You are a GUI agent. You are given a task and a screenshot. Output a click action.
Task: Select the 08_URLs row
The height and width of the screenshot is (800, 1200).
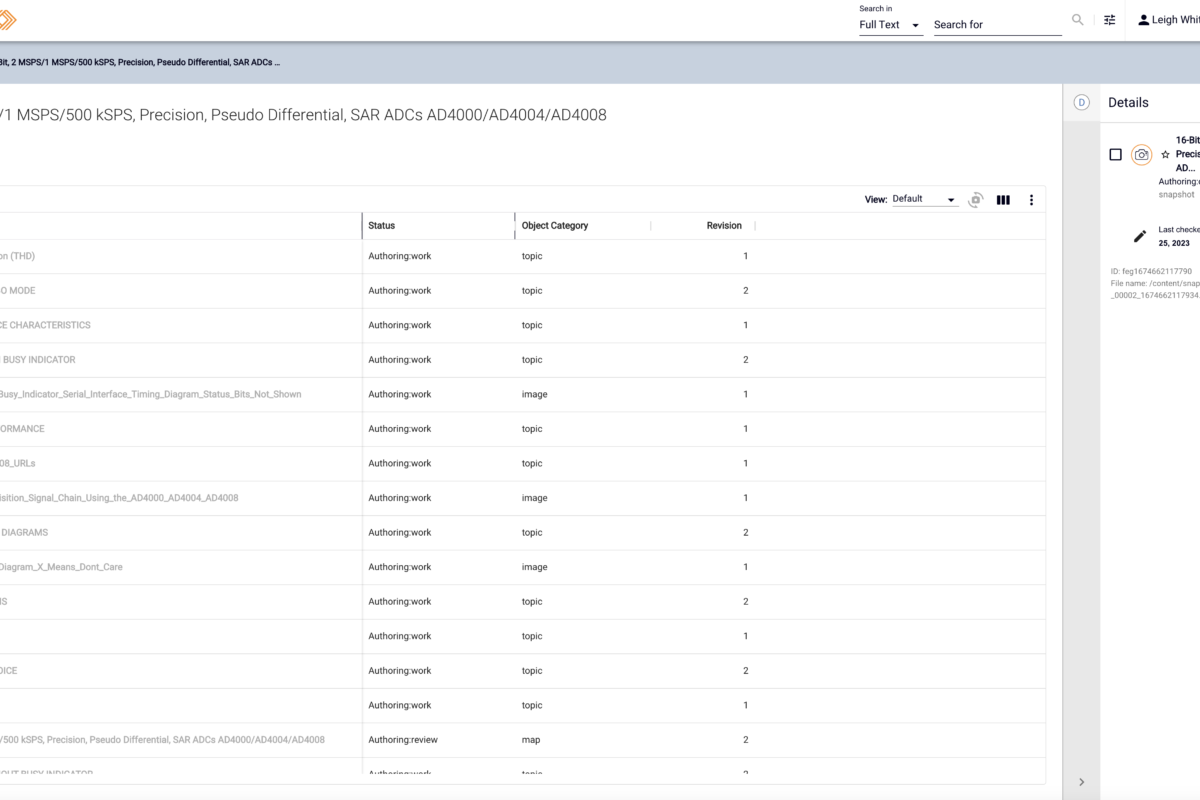(522, 464)
